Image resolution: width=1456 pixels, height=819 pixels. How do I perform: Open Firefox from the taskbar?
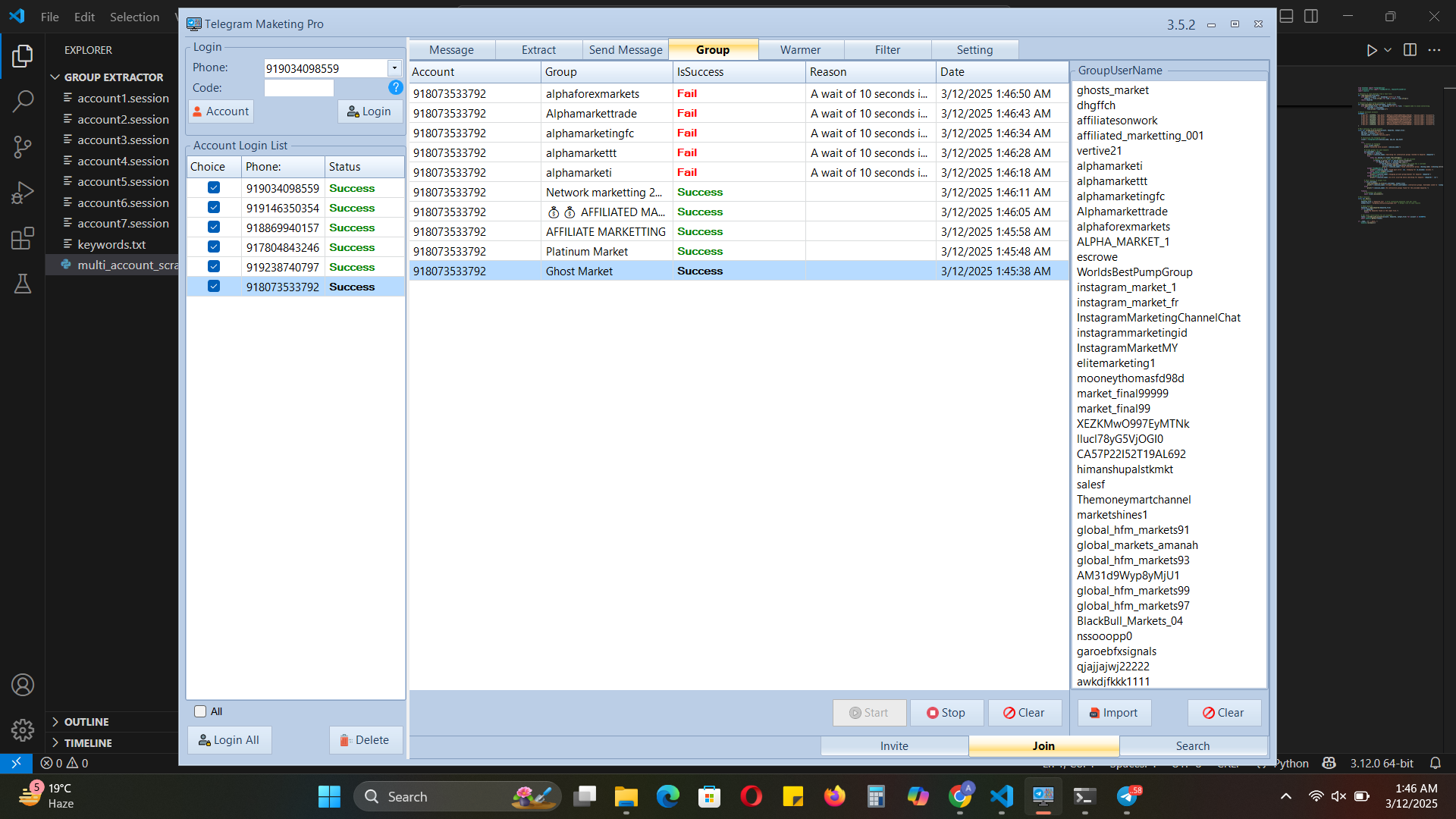click(834, 796)
